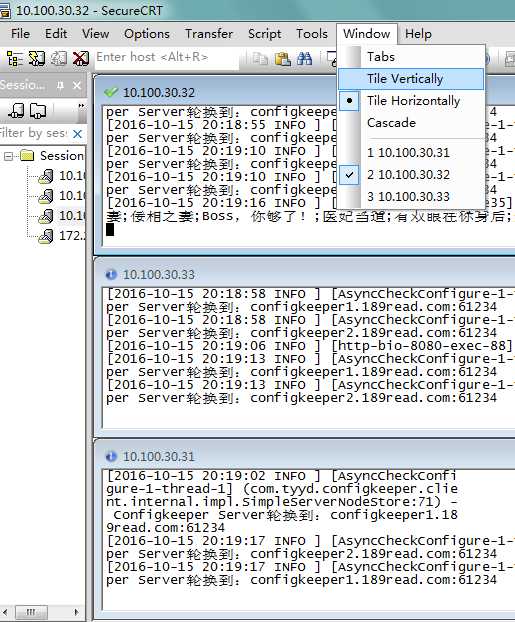This screenshot has width=515, height=622.
Task: Close the Session Manager panel
Action: (x=77, y=85)
